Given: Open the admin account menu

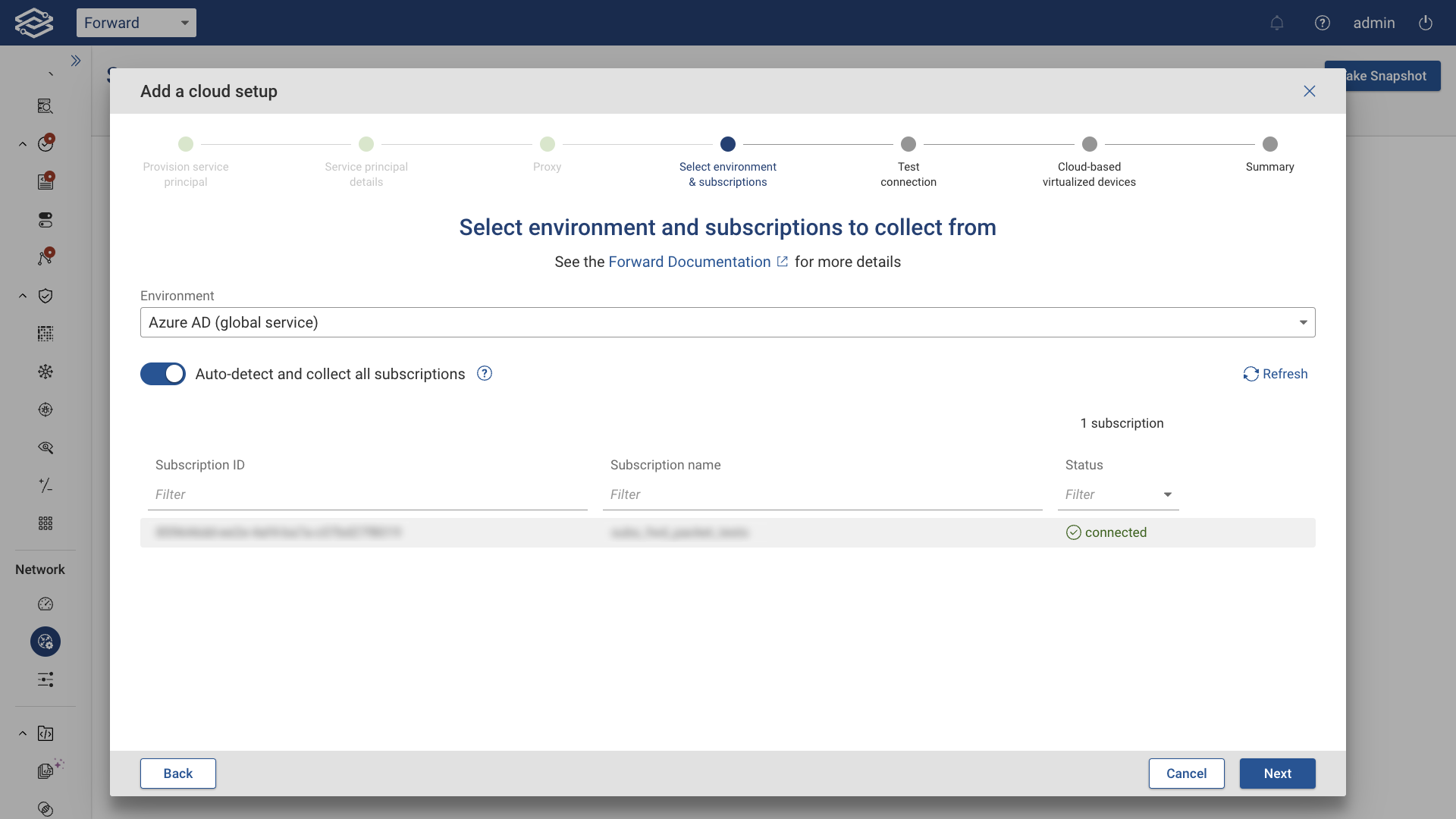Looking at the screenshot, I should coord(1374,23).
